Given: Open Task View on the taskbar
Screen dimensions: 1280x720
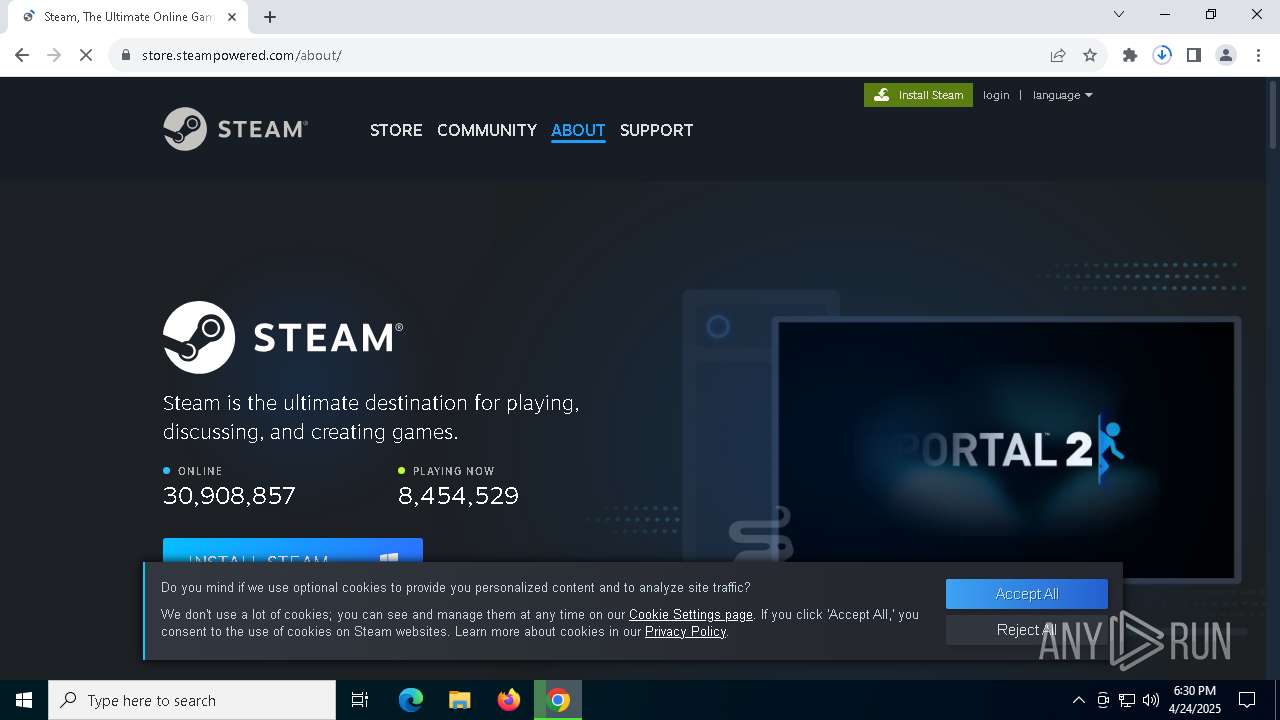Looking at the screenshot, I should click(360, 700).
